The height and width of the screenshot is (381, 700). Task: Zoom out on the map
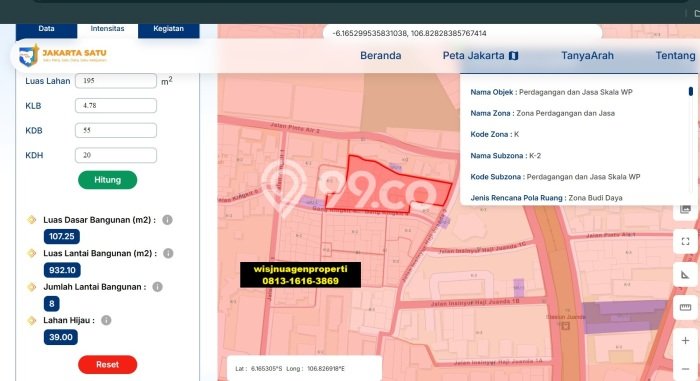click(685, 369)
